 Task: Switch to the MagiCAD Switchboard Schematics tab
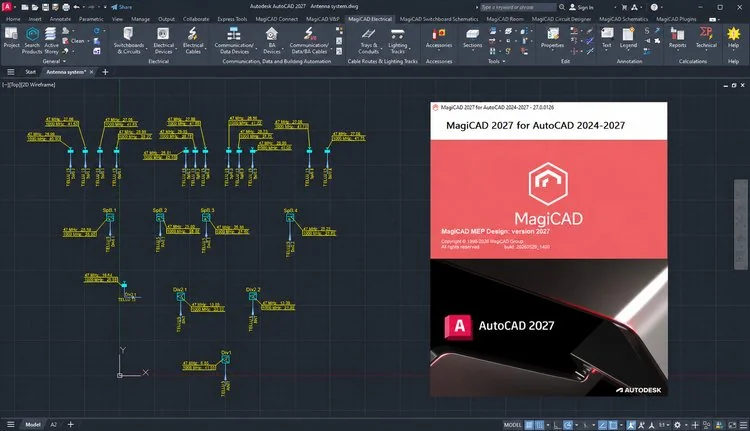[439, 19]
